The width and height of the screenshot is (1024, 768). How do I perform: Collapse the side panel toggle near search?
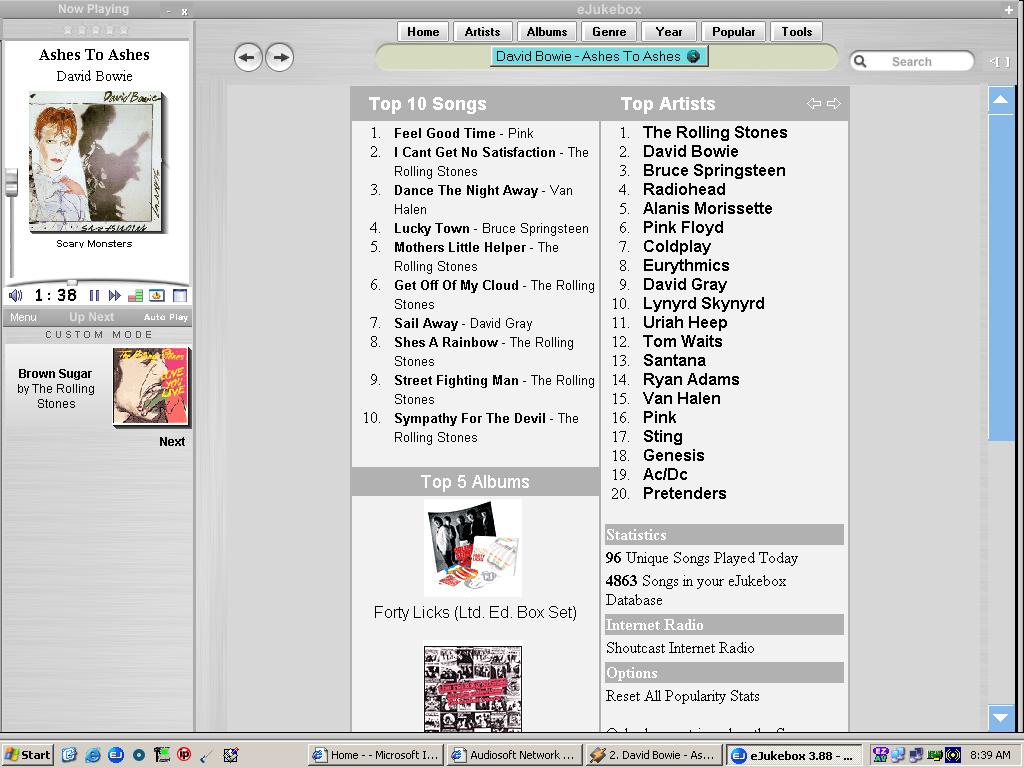pos(999,61)
